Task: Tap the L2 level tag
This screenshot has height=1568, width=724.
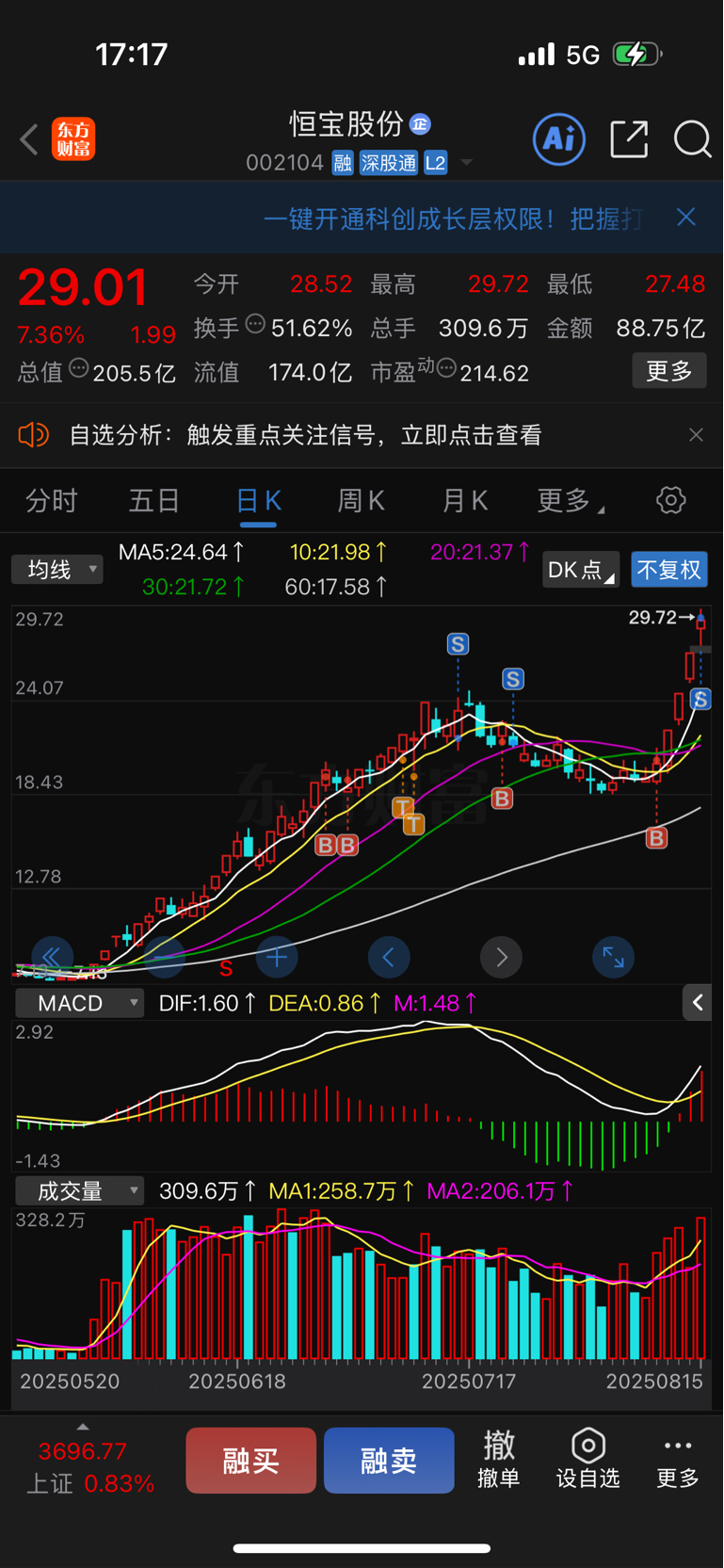Action: 435,163
